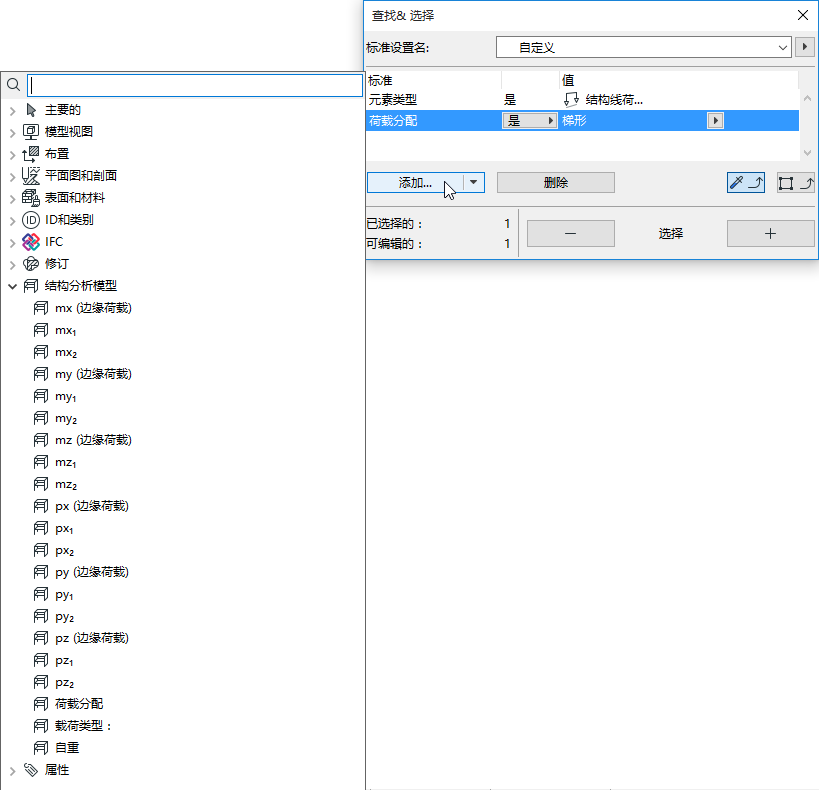This screenshot has height=790, width=819.
Task: Select the mx₂ criterion
Action: [66, 352]
